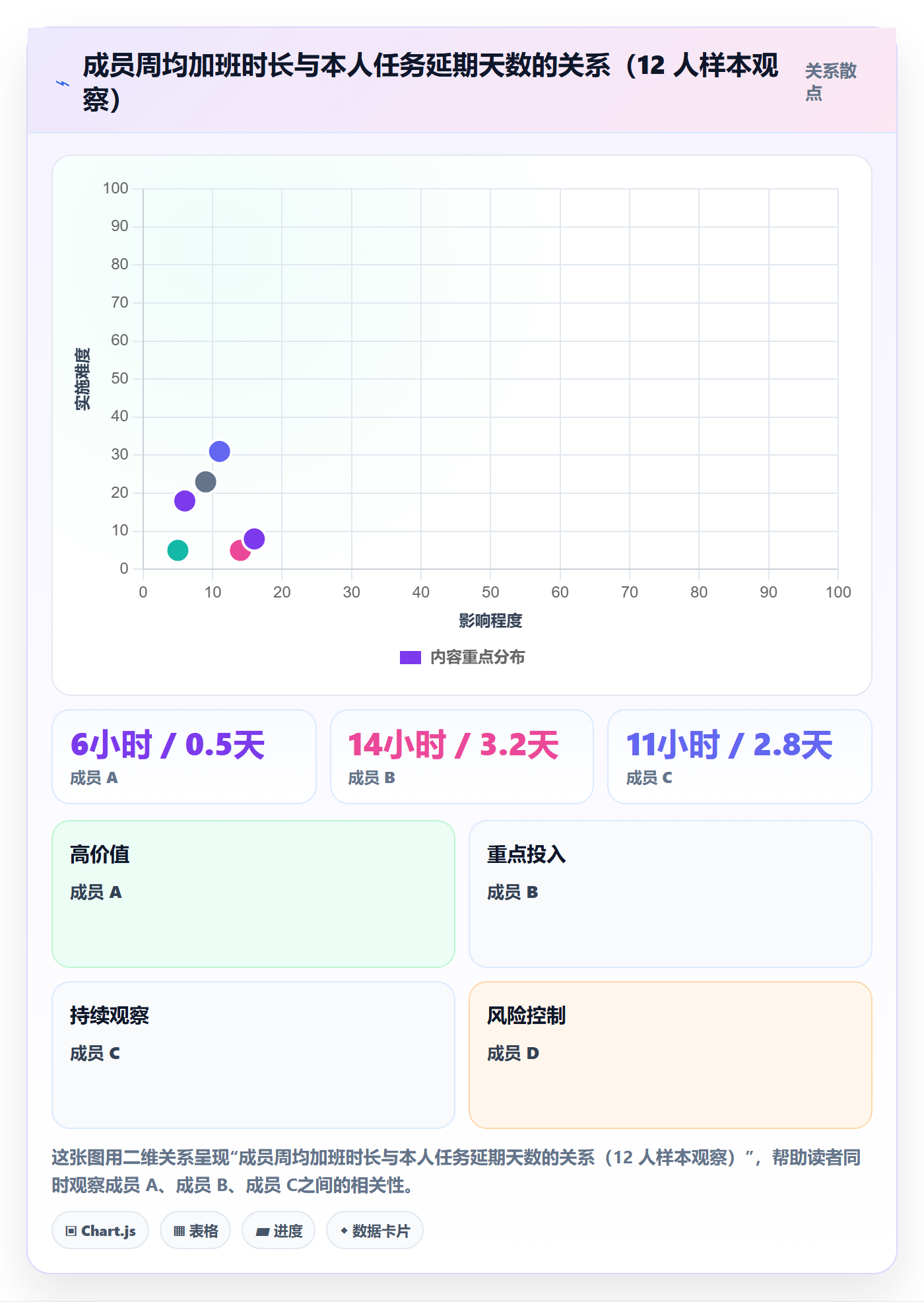The image size is (924, 1302).
Task: Open the 14小时 / 3.2天 成员 B card
Action: click(x=462, y=757)
